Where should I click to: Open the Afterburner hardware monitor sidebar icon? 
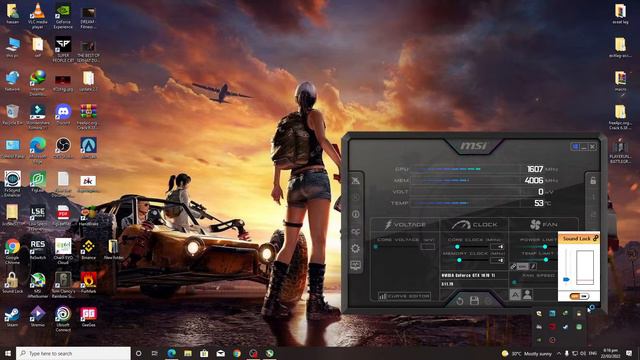click(x=356, y=266)
